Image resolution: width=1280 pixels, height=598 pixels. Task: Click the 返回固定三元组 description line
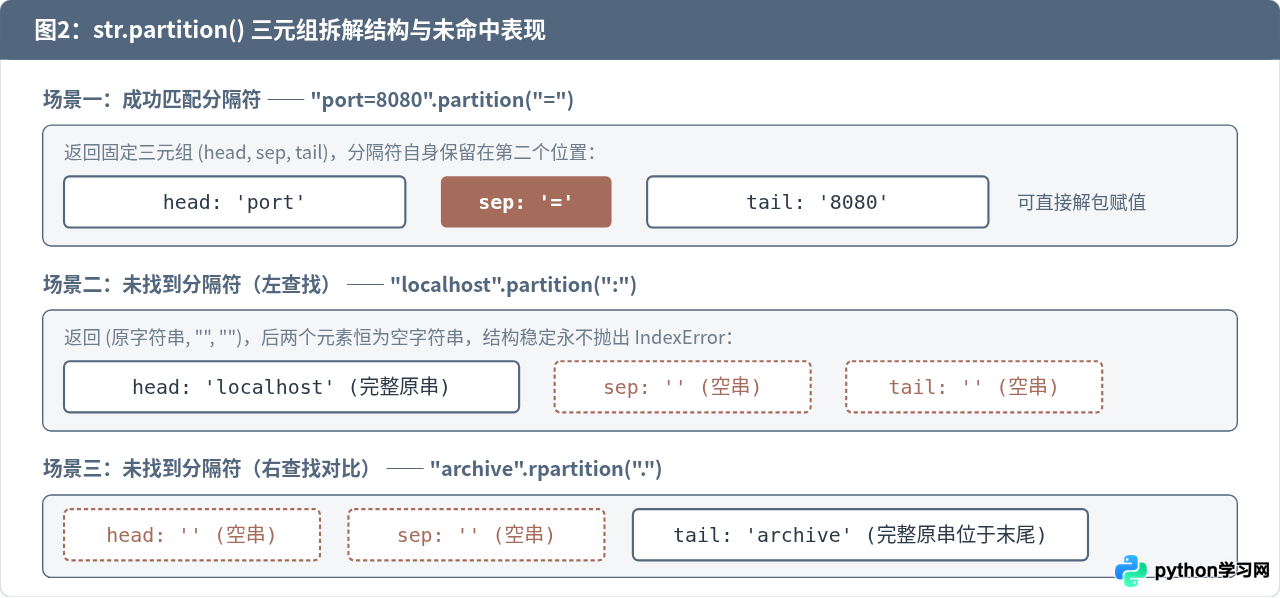[330, 152]
